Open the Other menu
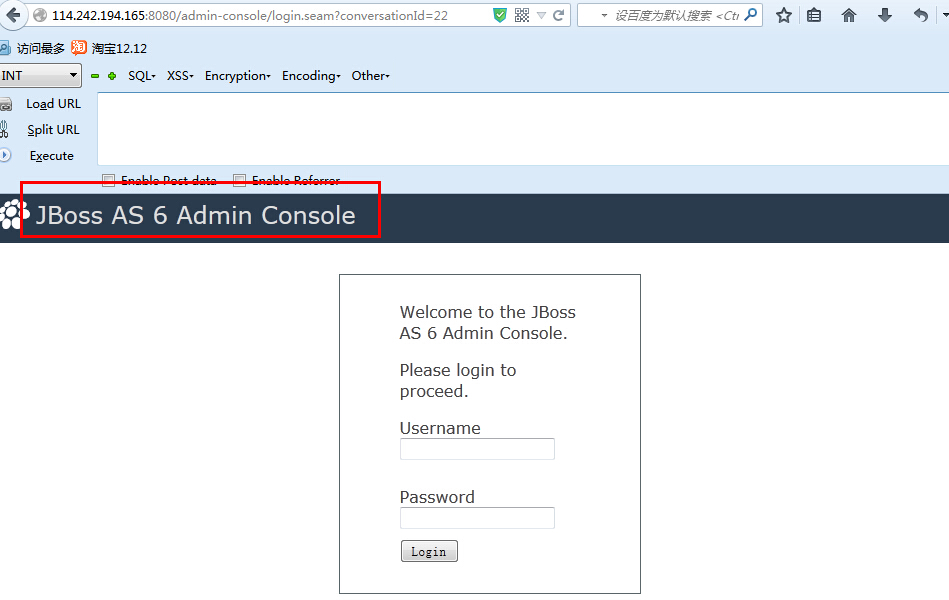The image size is (949, 600). (x=370, y=76)
